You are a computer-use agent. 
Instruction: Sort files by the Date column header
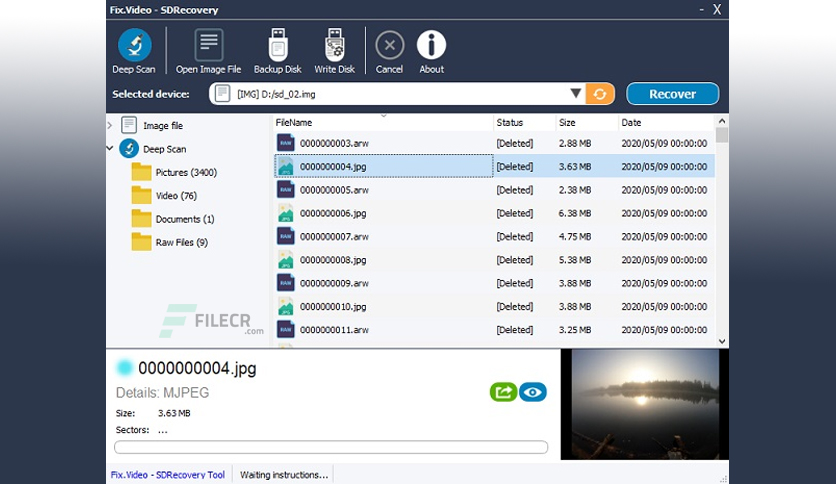(631, 123)
